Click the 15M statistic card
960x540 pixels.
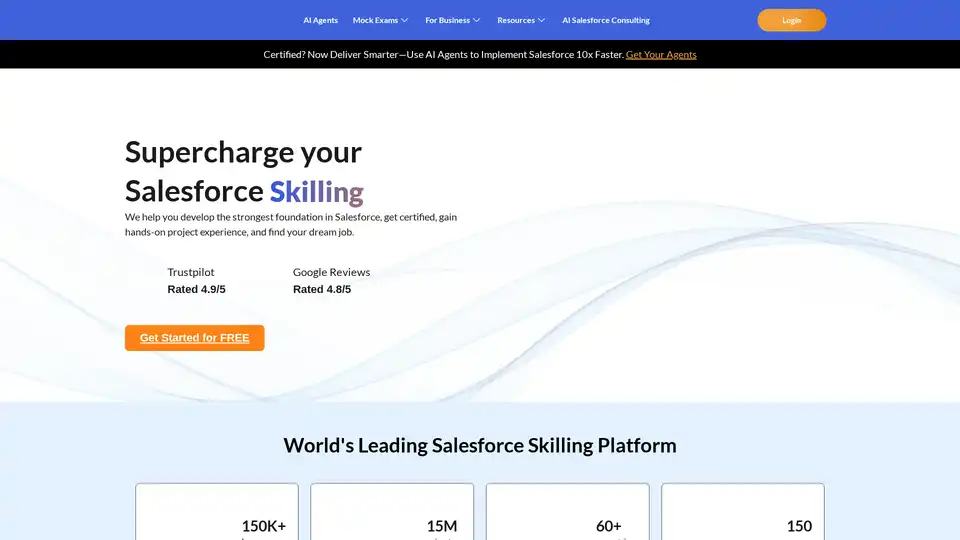click(392, 512)
